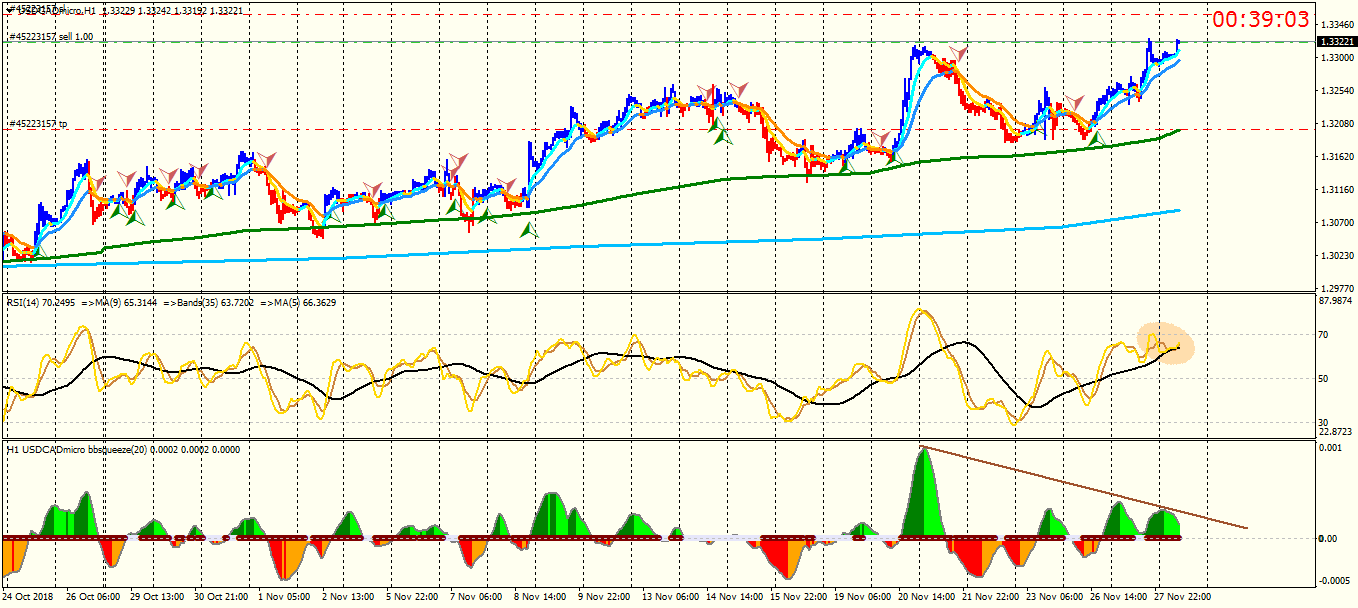Image resolution: width=1358 pixels, height=608 pixels.
Task: Click the current price tag 1.33221
Action: tap(1337, 42)
